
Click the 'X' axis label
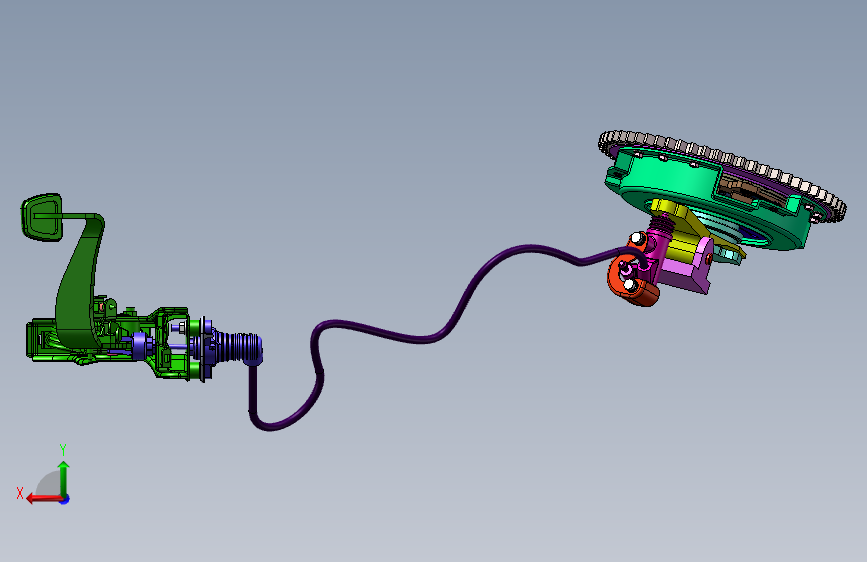point(20,493)
